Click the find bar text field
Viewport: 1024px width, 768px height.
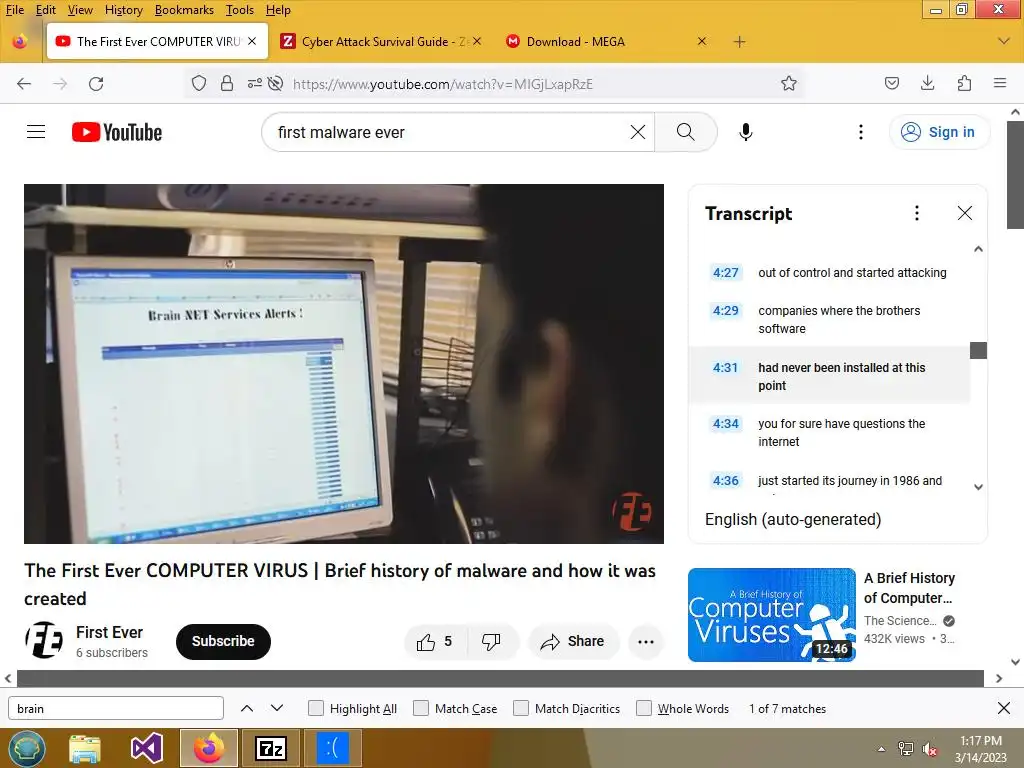click(116, 708)
